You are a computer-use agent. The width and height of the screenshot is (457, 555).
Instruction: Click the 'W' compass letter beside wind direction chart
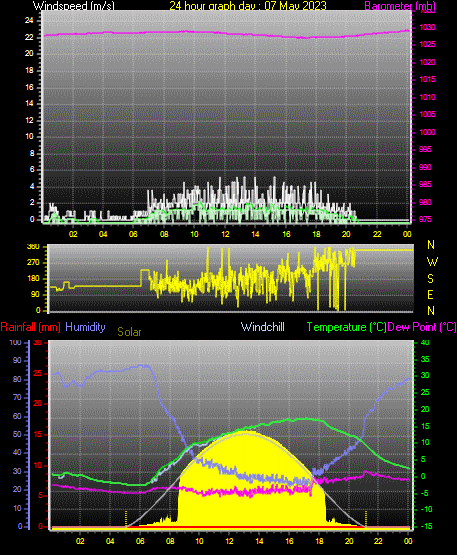pos(432,262)
